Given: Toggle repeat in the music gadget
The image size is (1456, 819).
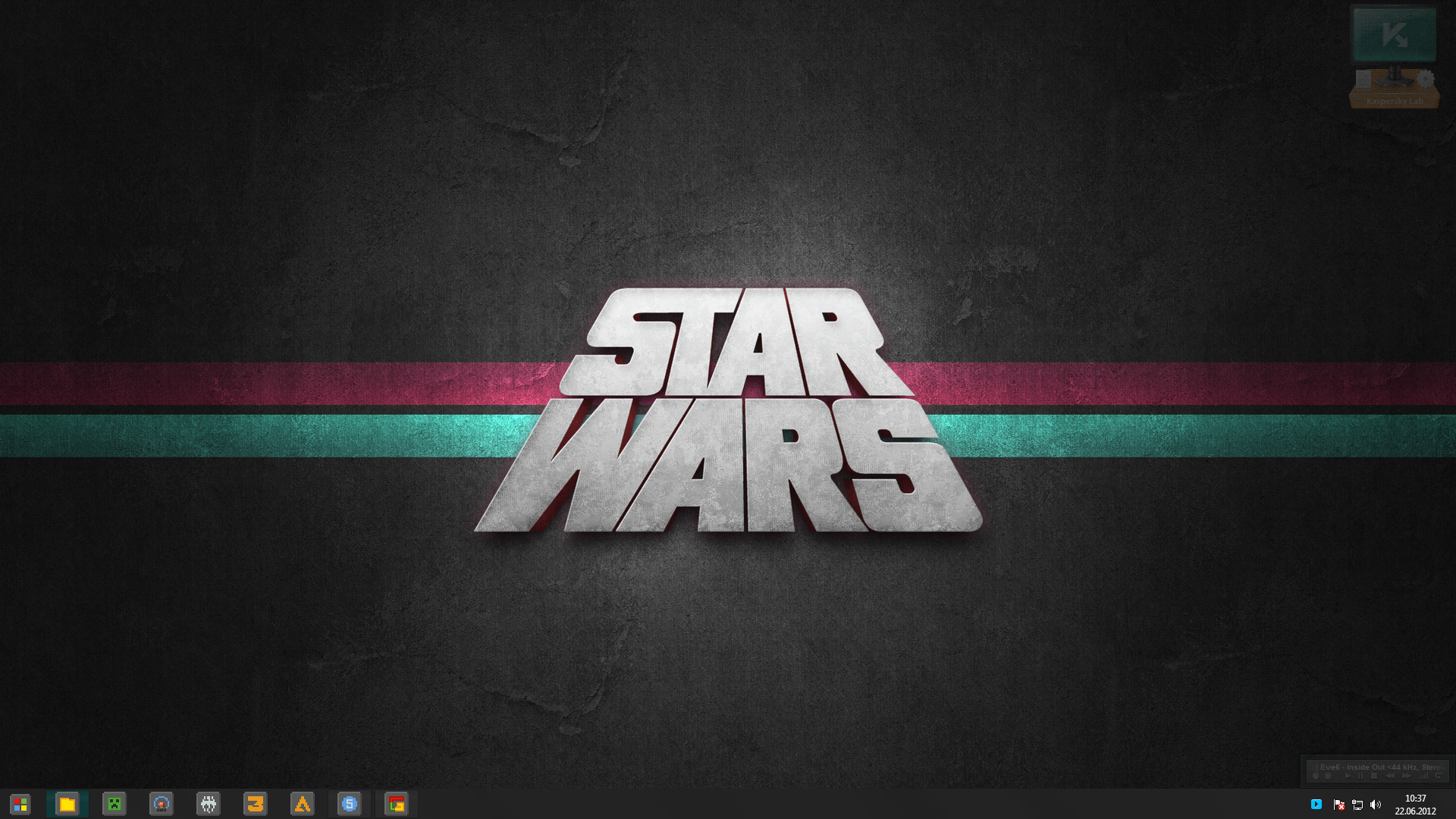Looking at the screenshot, I should pyautogui.click(x=1439, y=775).
